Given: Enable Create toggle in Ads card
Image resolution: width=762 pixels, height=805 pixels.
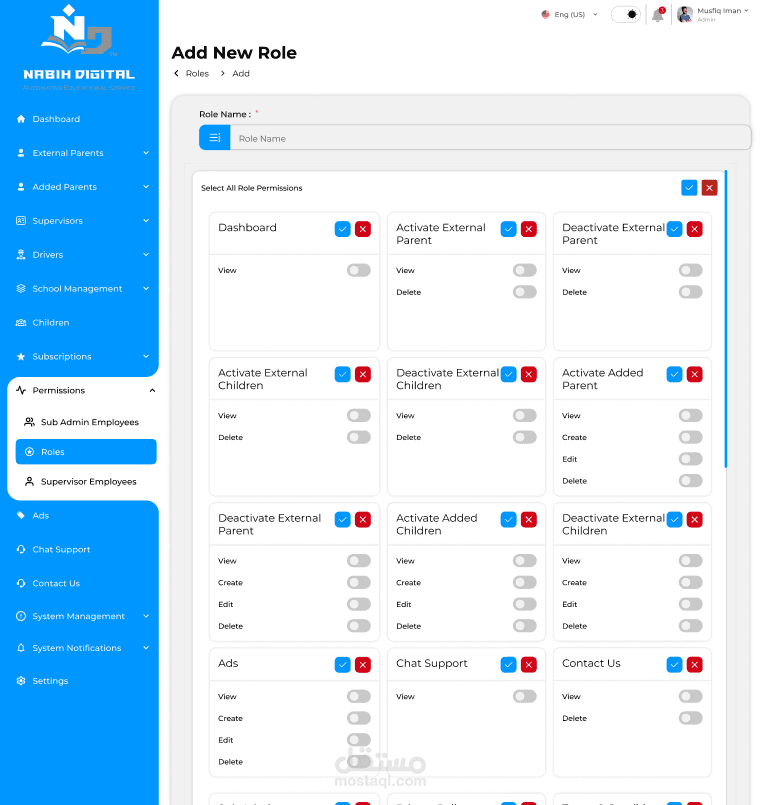Looking at the screenshot, I should point(358,718).
